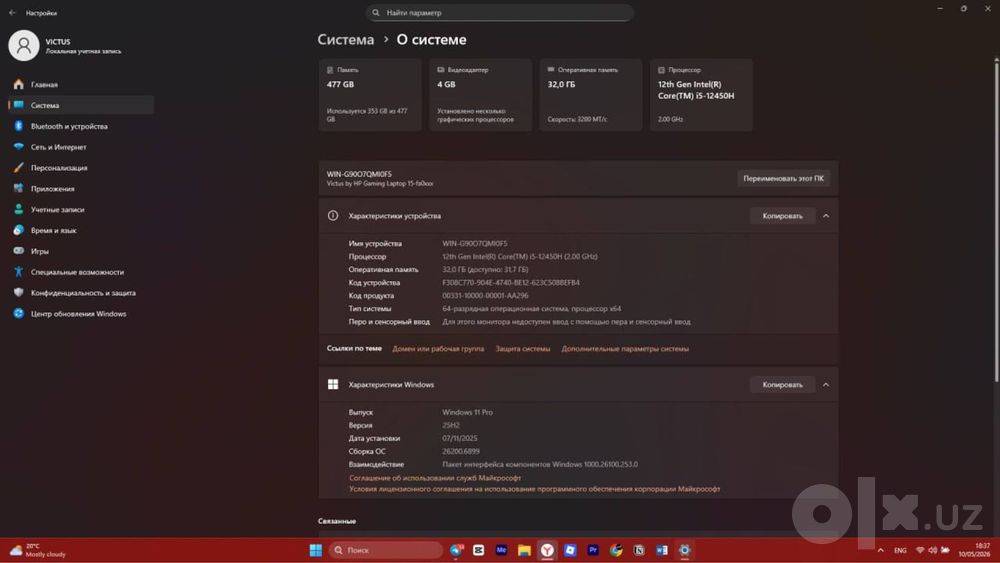
Task: Click the Конфиденциальность и защита shield icon
Action: click(18, 293)
